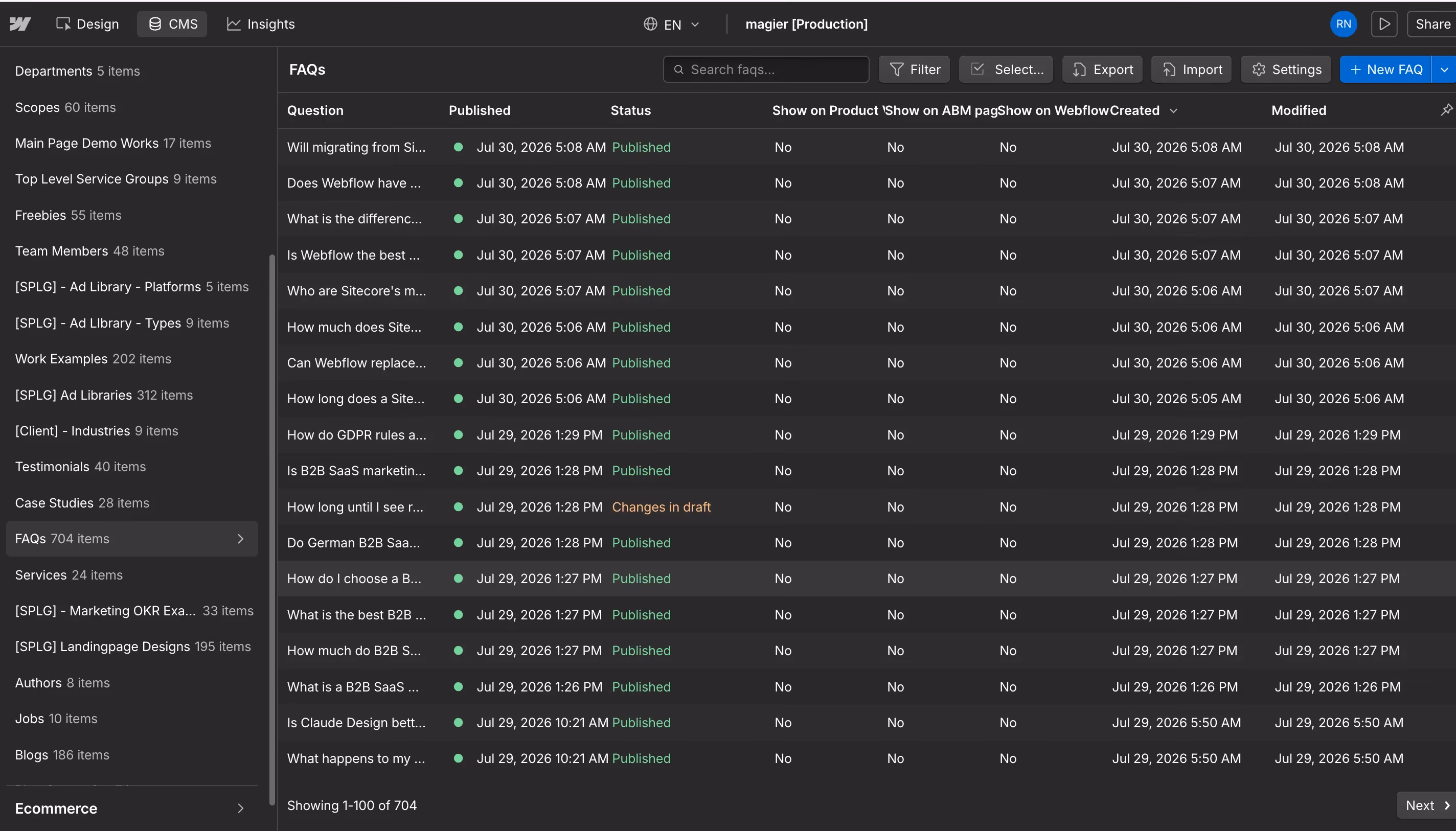Click the Webflow logo icon
This screenshot has width=1456, height=831.
[x=20, y=24]
